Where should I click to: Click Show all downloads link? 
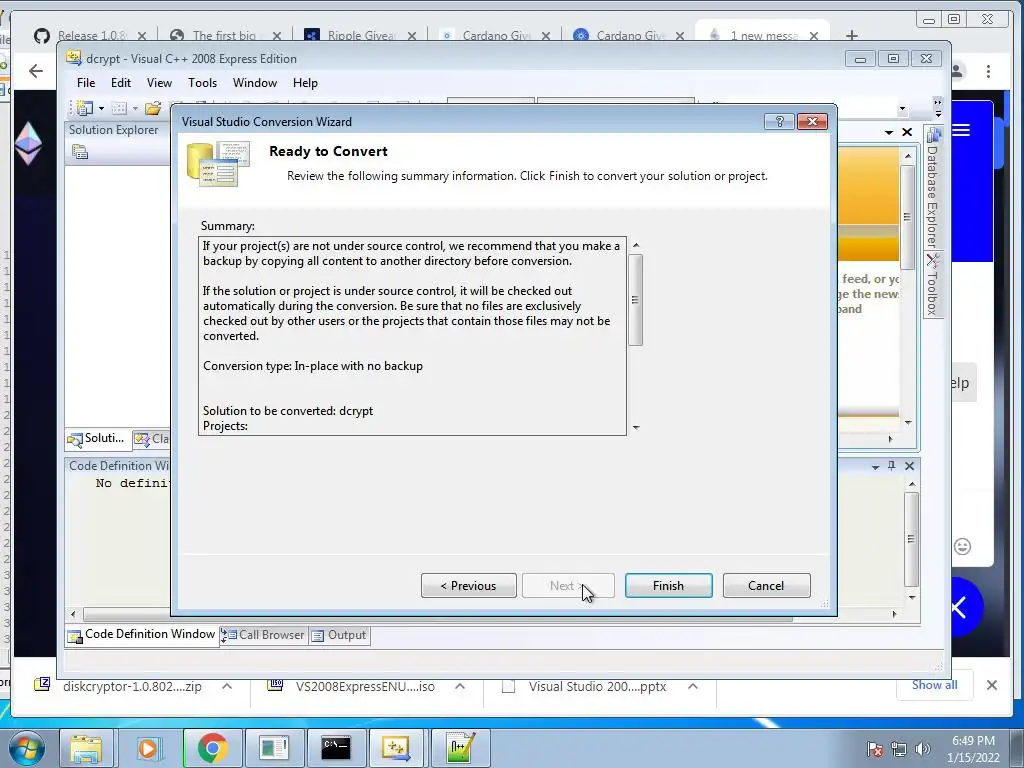(935, 685)
